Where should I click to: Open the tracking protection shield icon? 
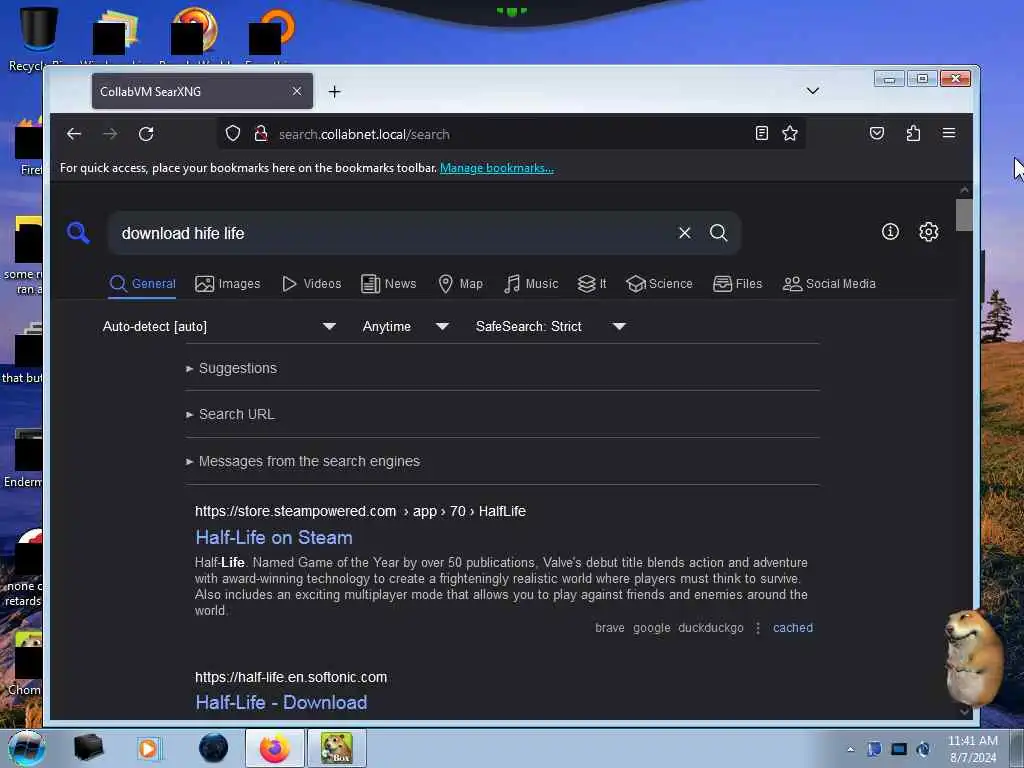coord(232,134)
